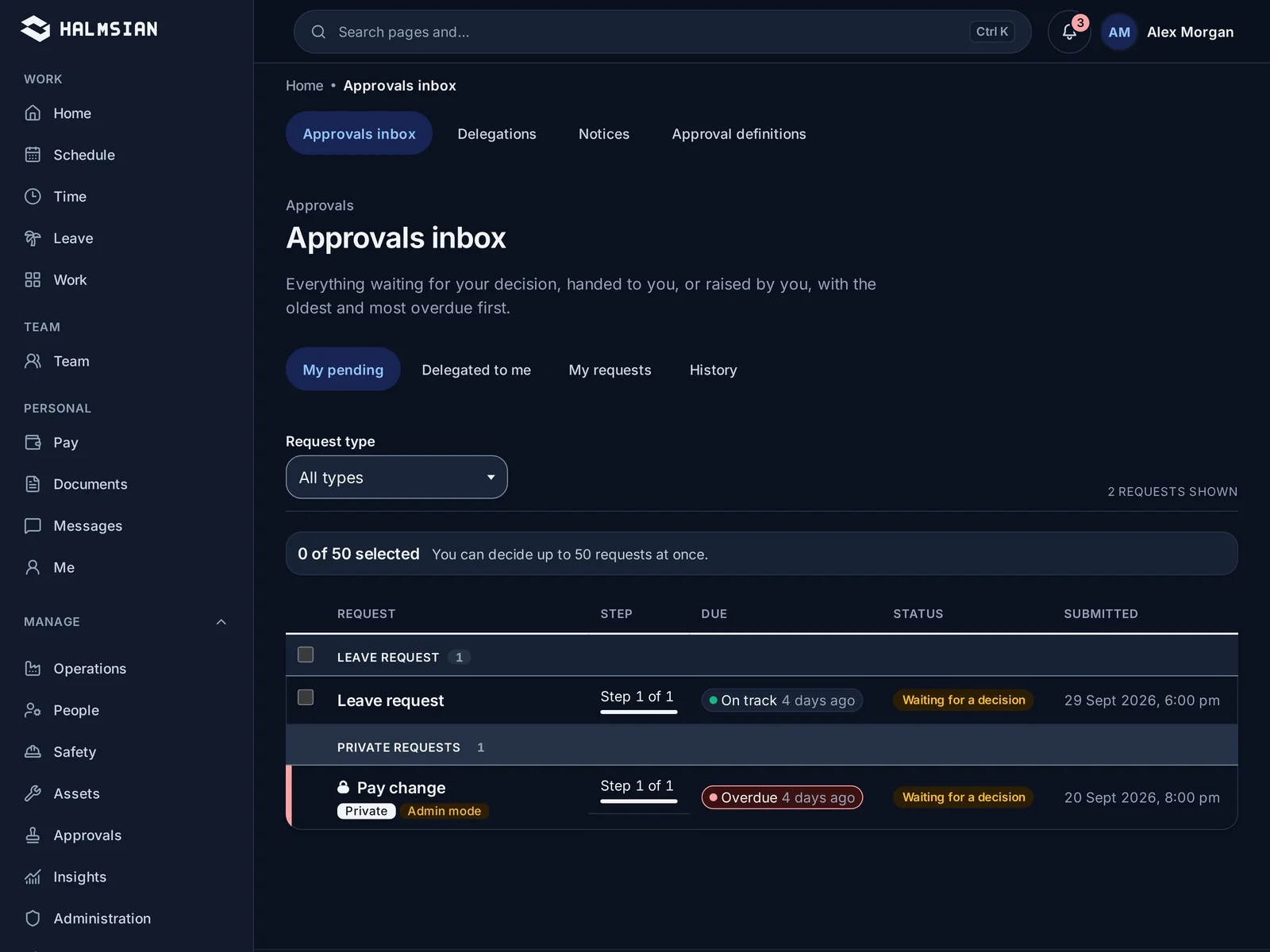The width and height of the screenshot is (1270, 952).
Task: Open the History tab
Action: pyautogui.click(x=713, y=370)
